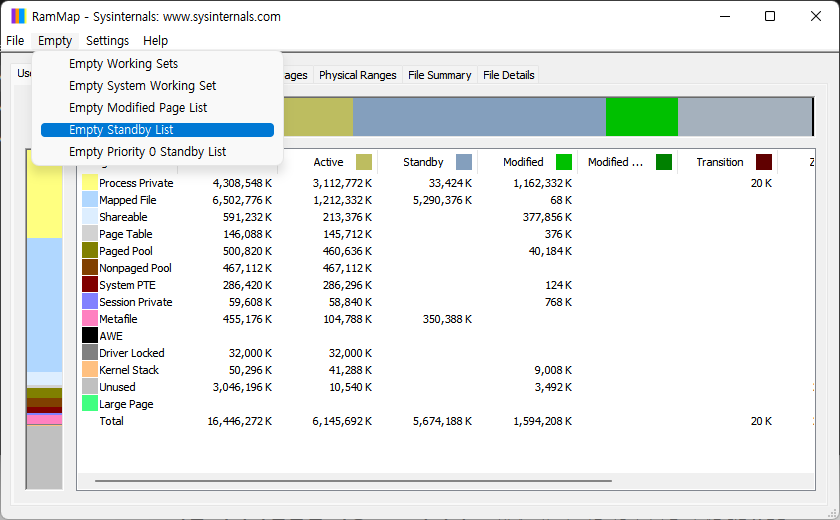Click the Paged Pool olive swatch
The height and width of the screenshot is (520, 840).
89,251
